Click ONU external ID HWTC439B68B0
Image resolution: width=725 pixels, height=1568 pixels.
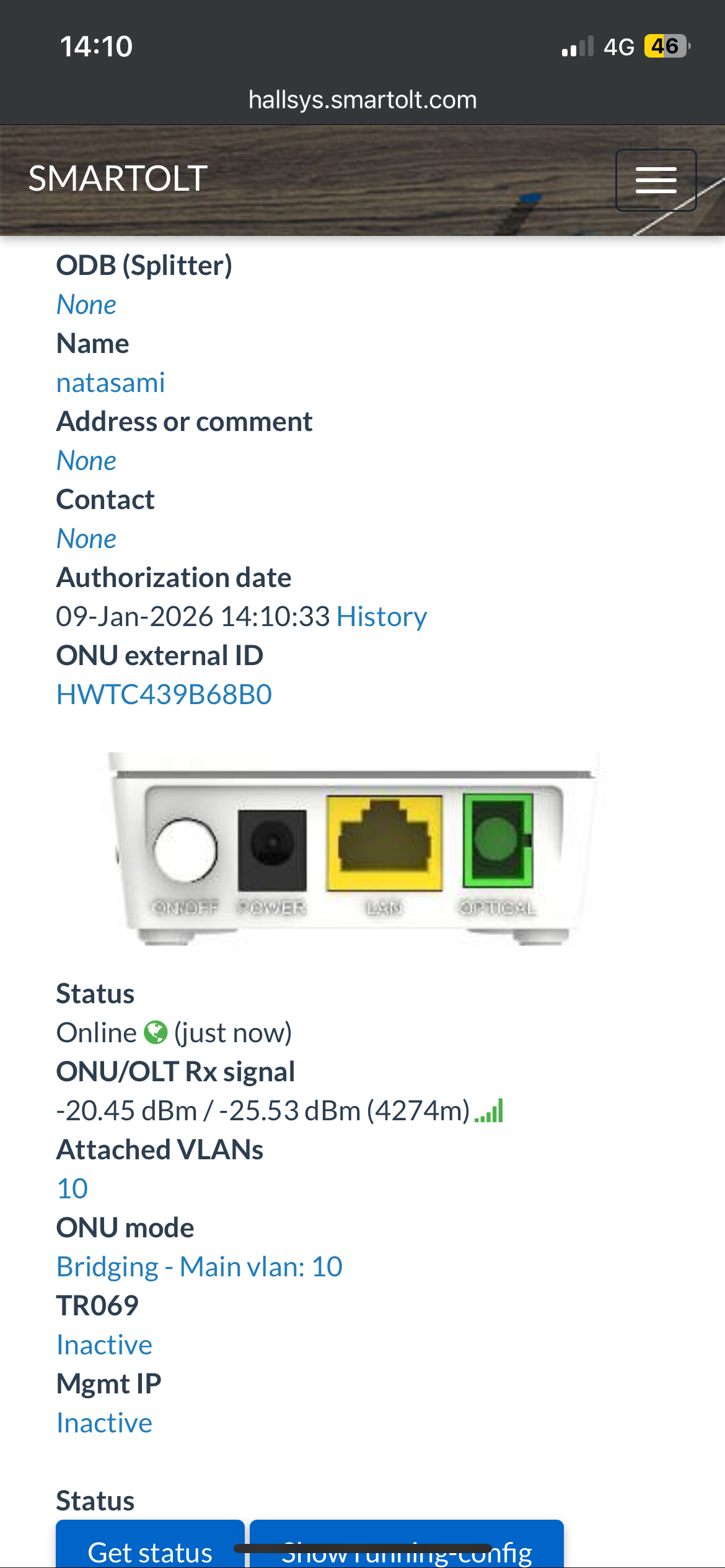164,695
